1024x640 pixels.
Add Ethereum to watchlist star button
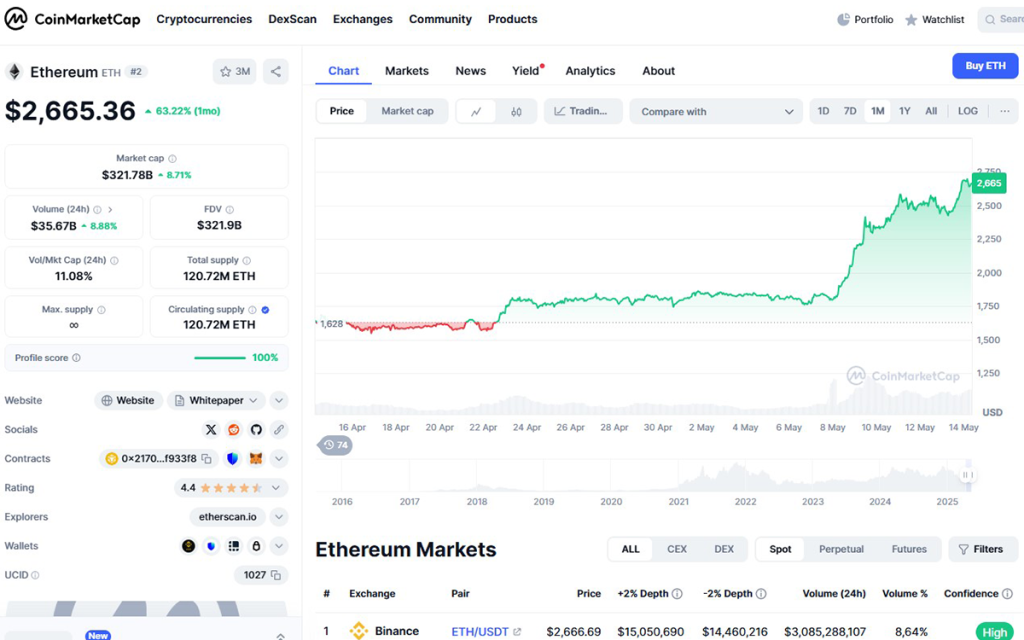coord(234,71)
